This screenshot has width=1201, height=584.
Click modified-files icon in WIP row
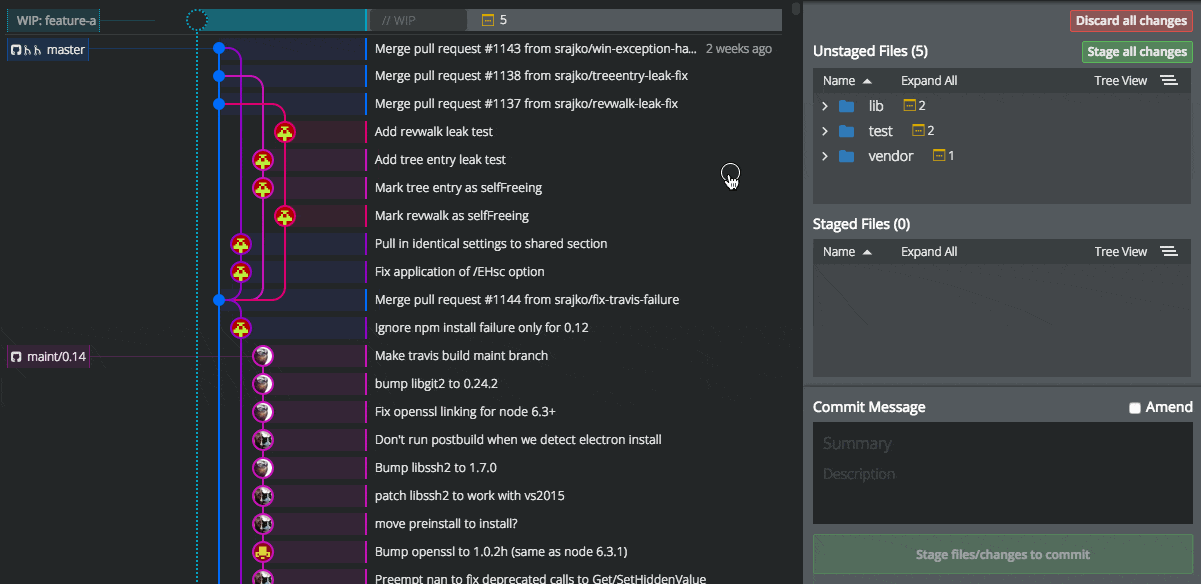tap(488, 20)
